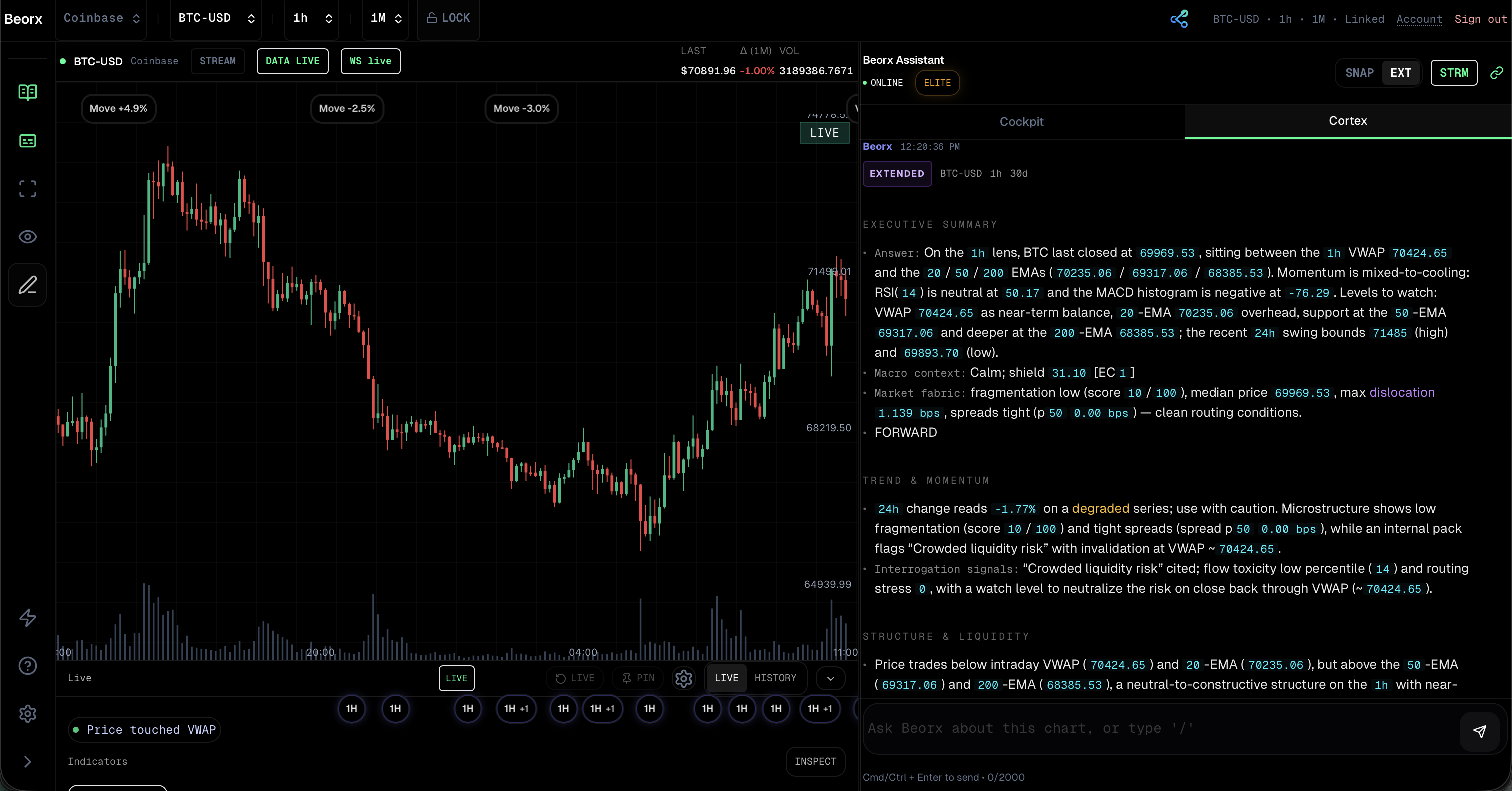Toggle chart visibility with eye icon
This screenshot has height=791, width=1512.
27,237
